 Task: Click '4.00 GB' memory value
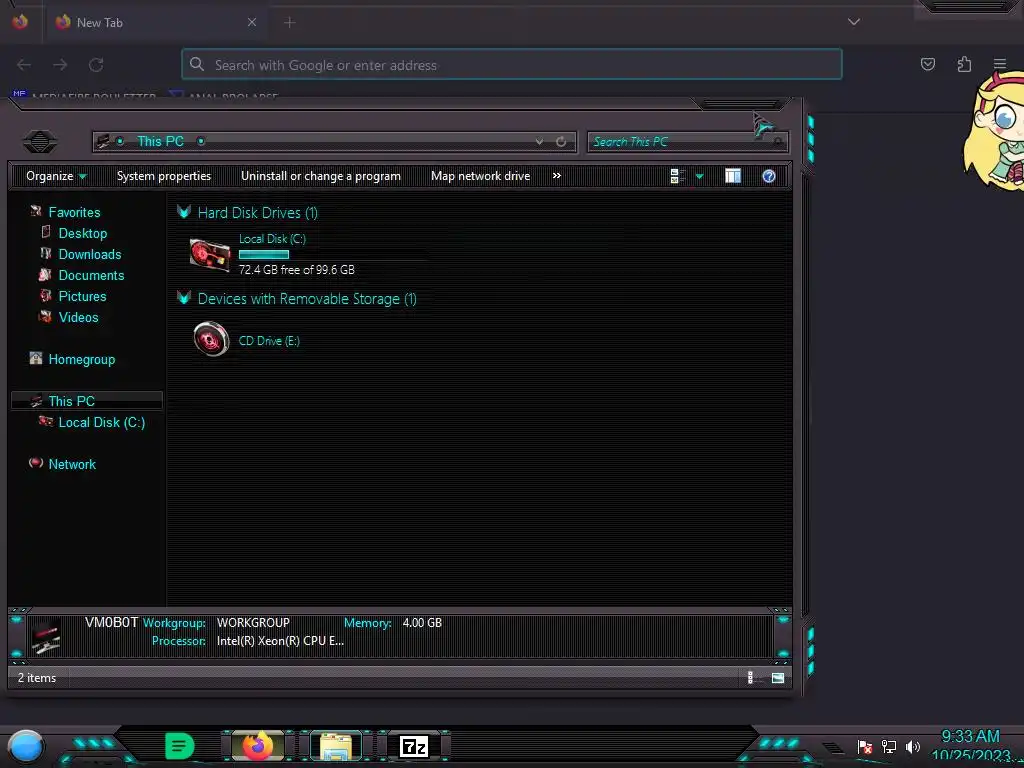422,622
